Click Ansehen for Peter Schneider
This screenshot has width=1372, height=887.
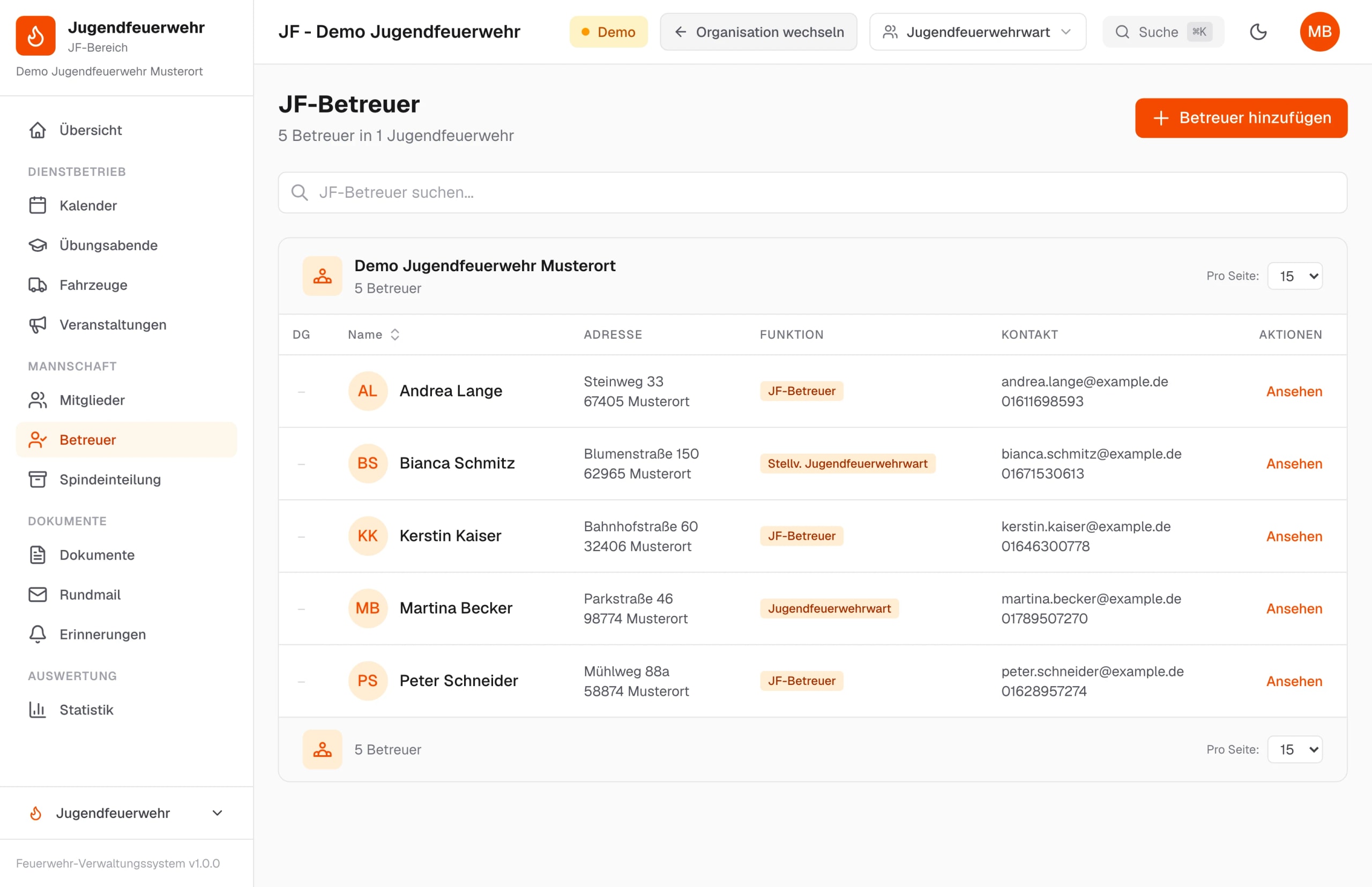coord(1294,681)
